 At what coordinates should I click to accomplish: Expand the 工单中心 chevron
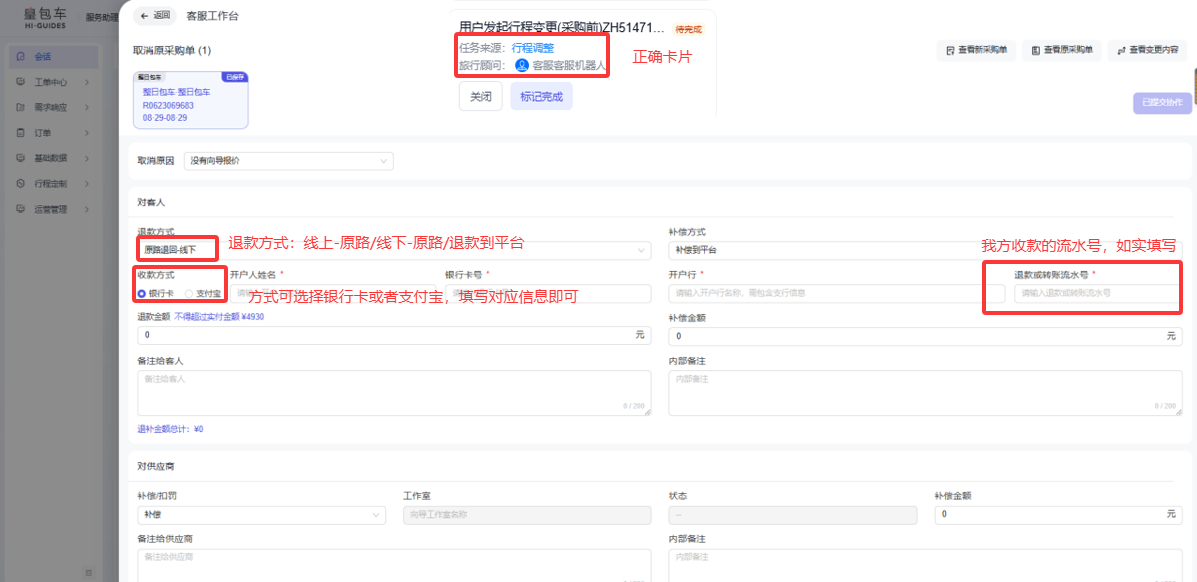coord(88,82)
